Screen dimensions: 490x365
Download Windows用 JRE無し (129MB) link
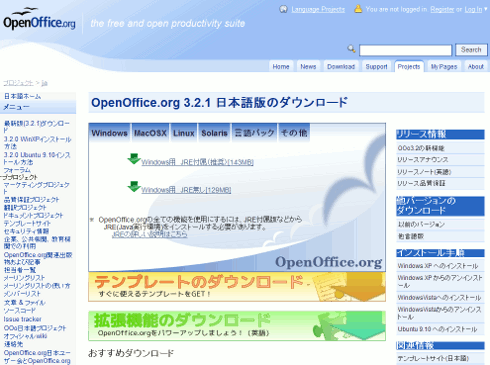pyautogui.click(x=186, y=190)
